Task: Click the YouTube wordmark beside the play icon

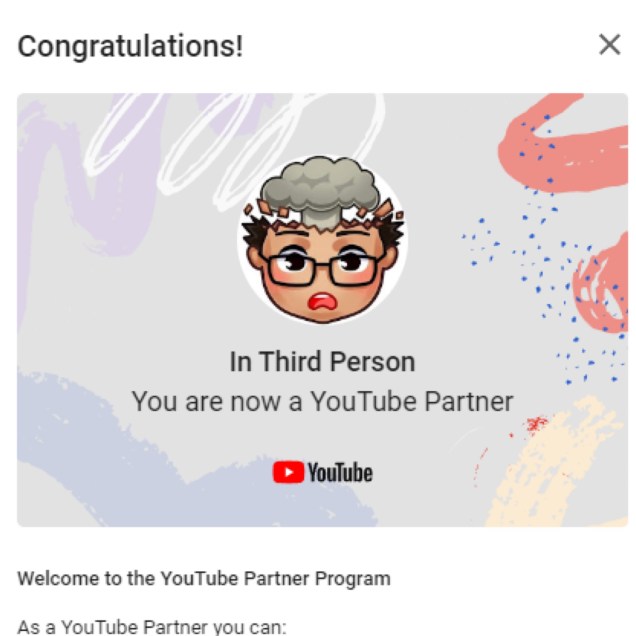Action: click(x=340, y=473)
